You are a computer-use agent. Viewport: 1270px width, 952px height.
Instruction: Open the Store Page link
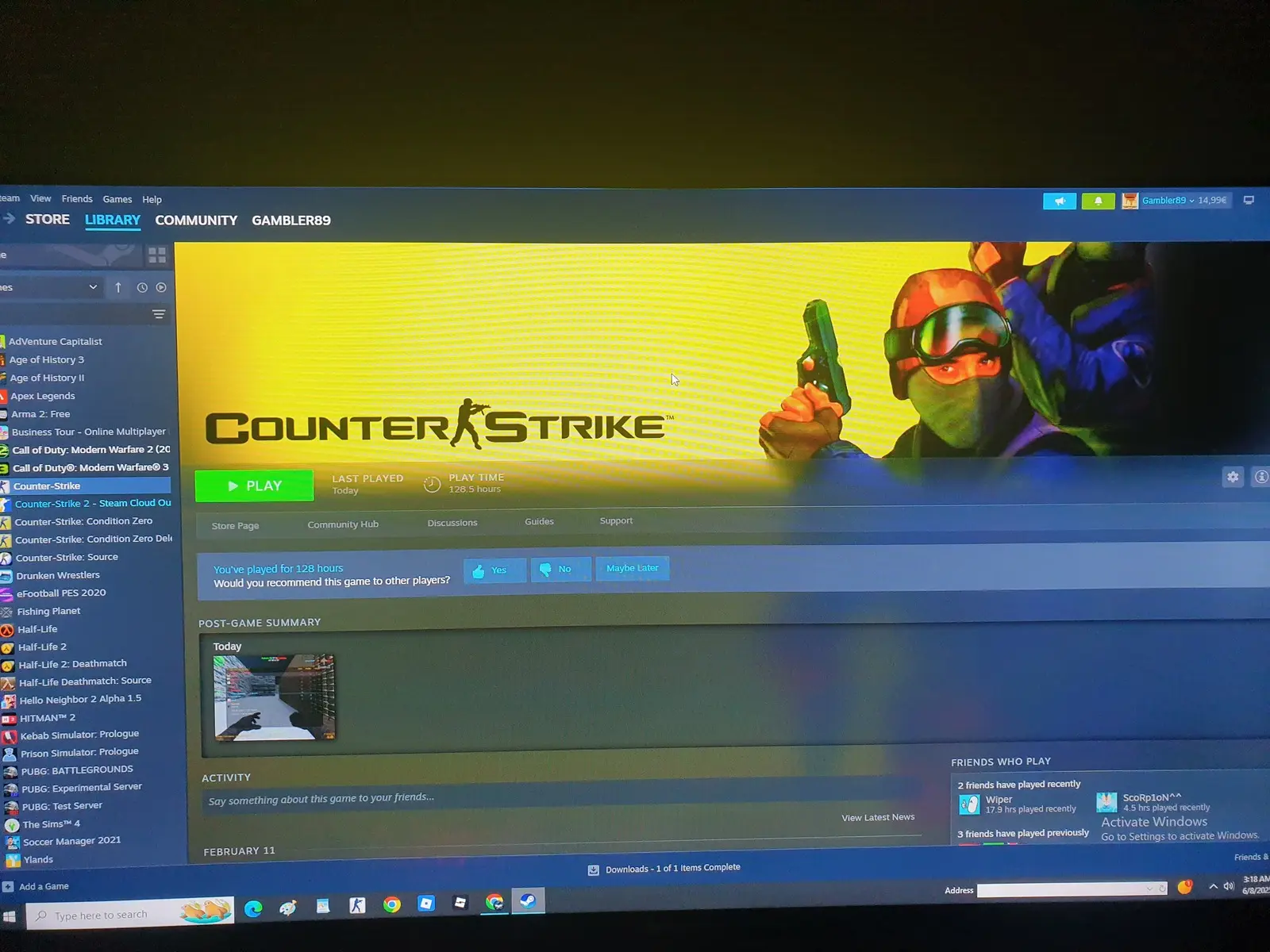pyautogui.click(x=235, y=526)
